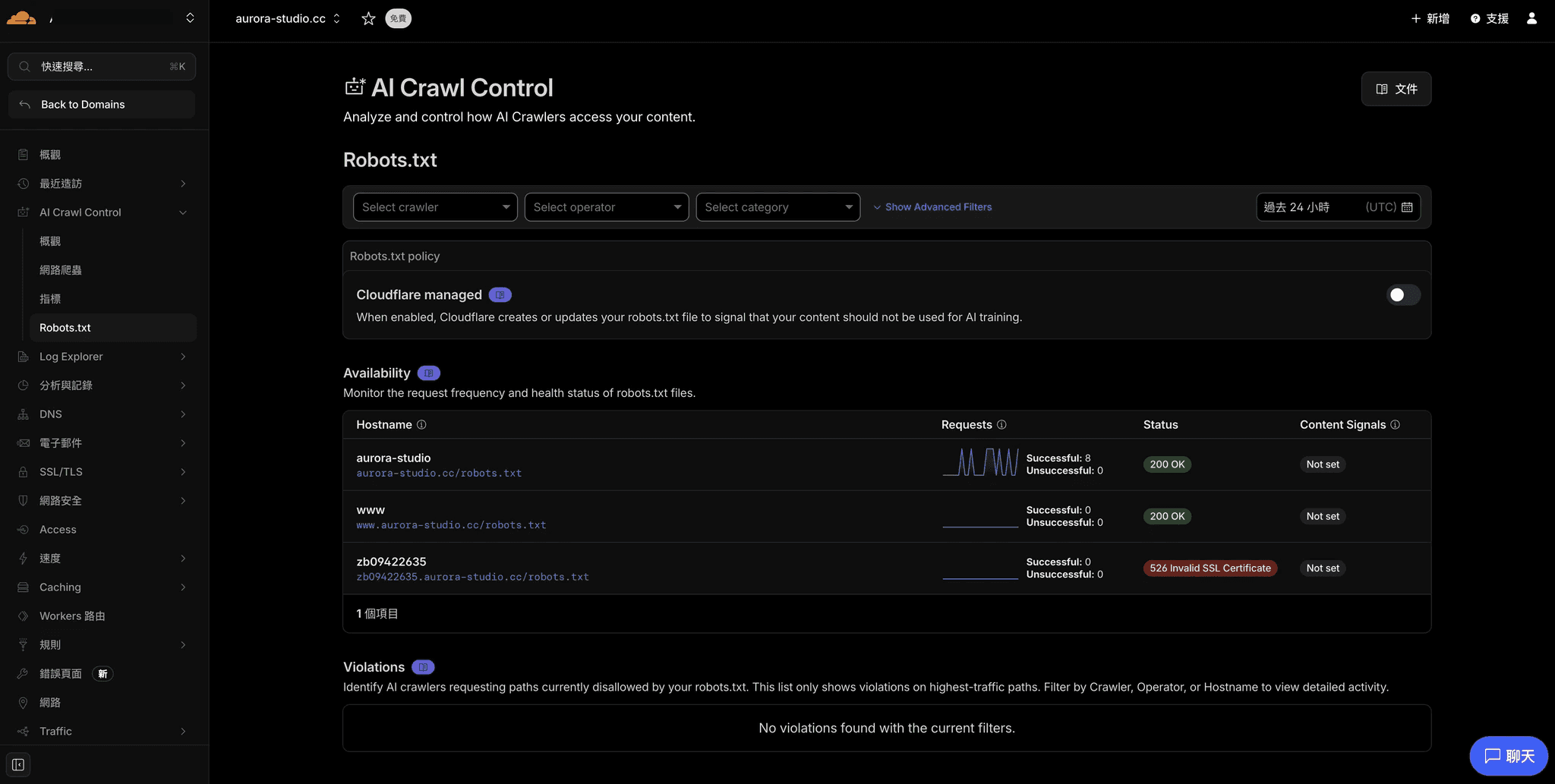
Task: Click the 526 Invalid SSL Certificate badge
Action: pyautogui.click(x=1210, y=568)
